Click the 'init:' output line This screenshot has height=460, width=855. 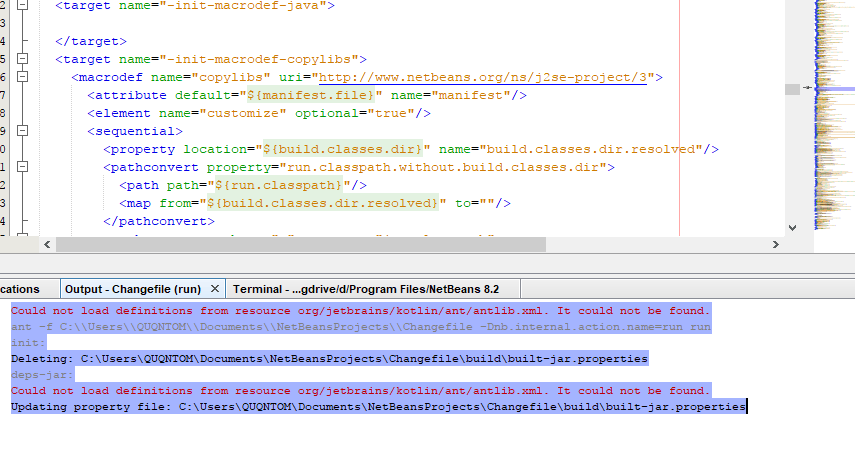[x=28, y=342]
